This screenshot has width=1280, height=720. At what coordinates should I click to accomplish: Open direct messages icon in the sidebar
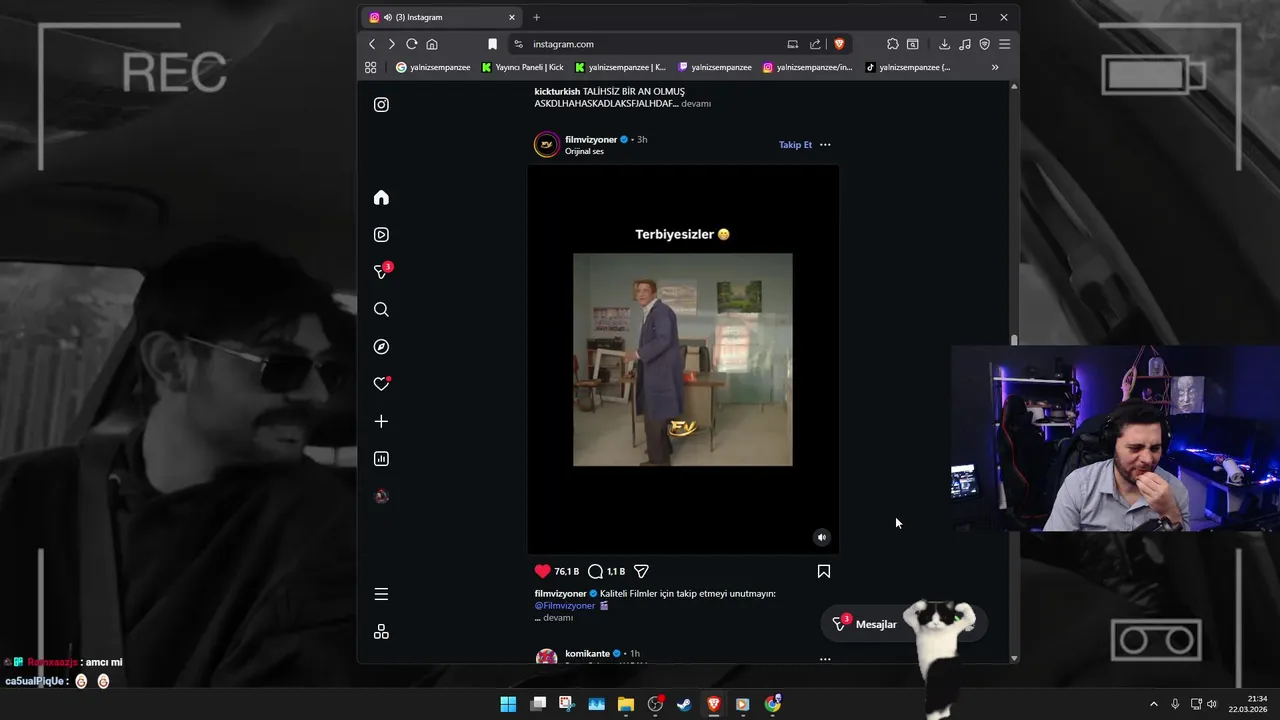pyautogui.click(x=381, y=272)
